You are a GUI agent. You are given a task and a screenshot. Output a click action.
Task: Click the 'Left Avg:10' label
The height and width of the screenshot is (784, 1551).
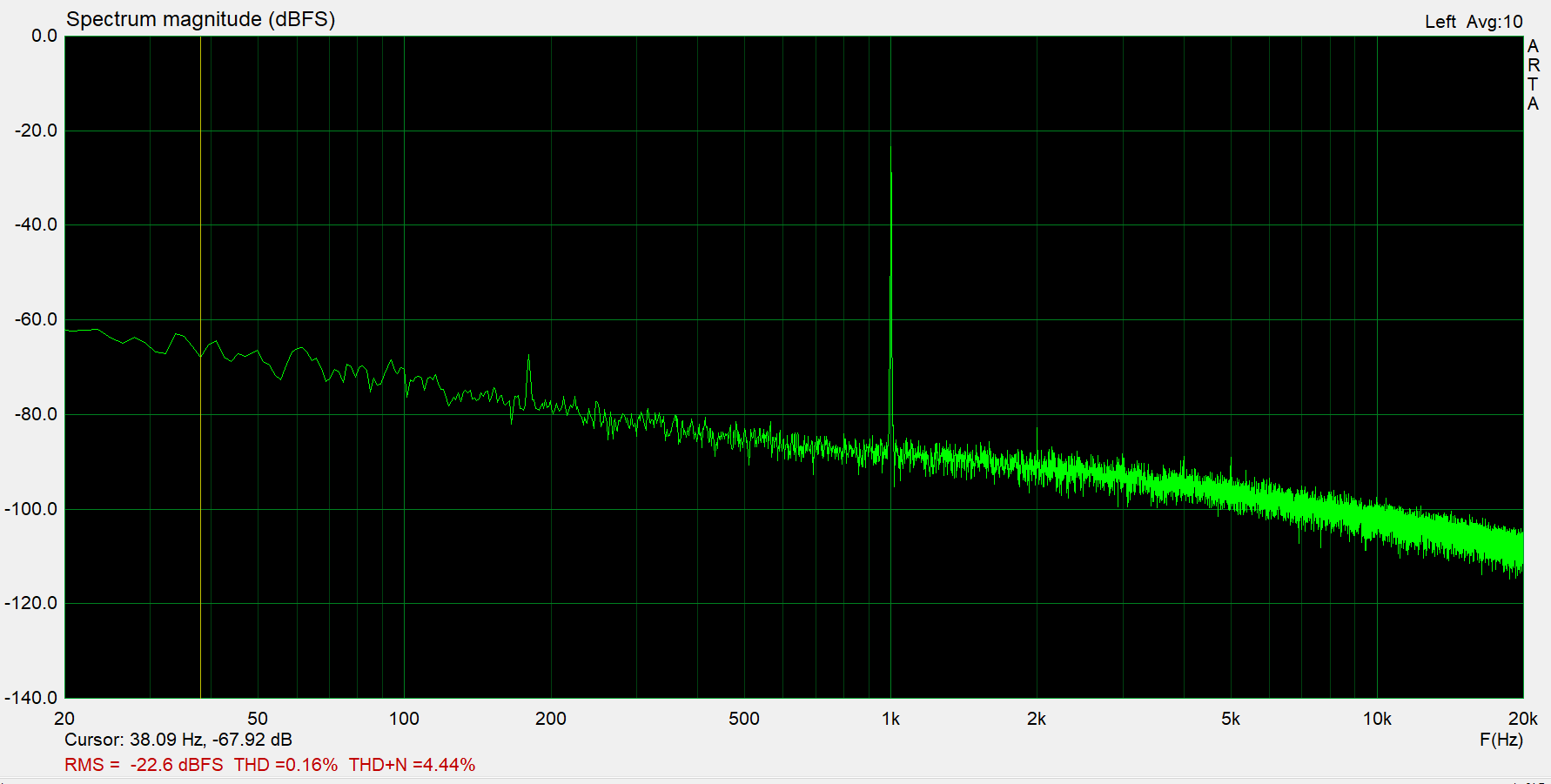1474,22
